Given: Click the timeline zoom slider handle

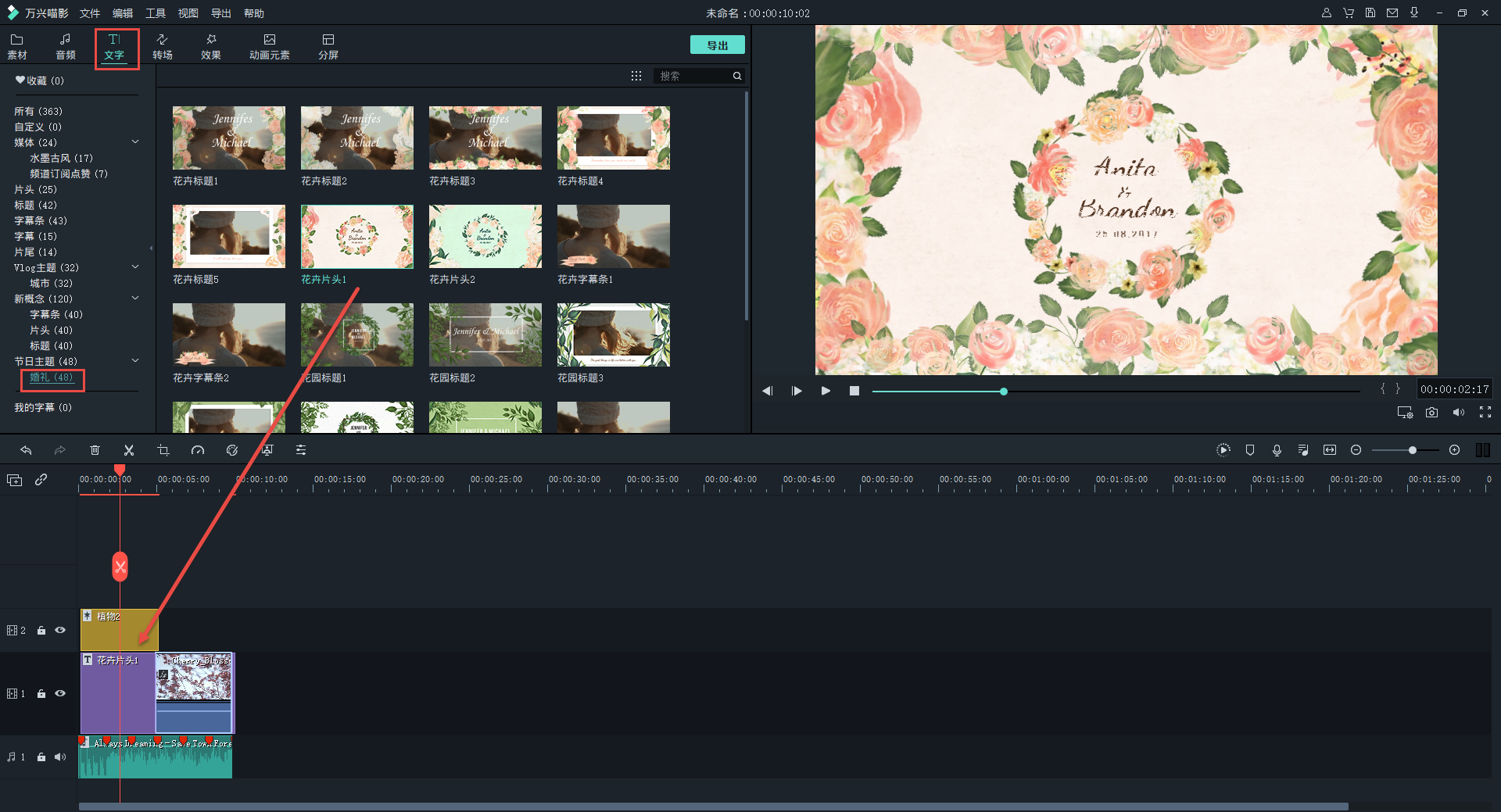Looking at the screenshot, I should pos(1412,450).
